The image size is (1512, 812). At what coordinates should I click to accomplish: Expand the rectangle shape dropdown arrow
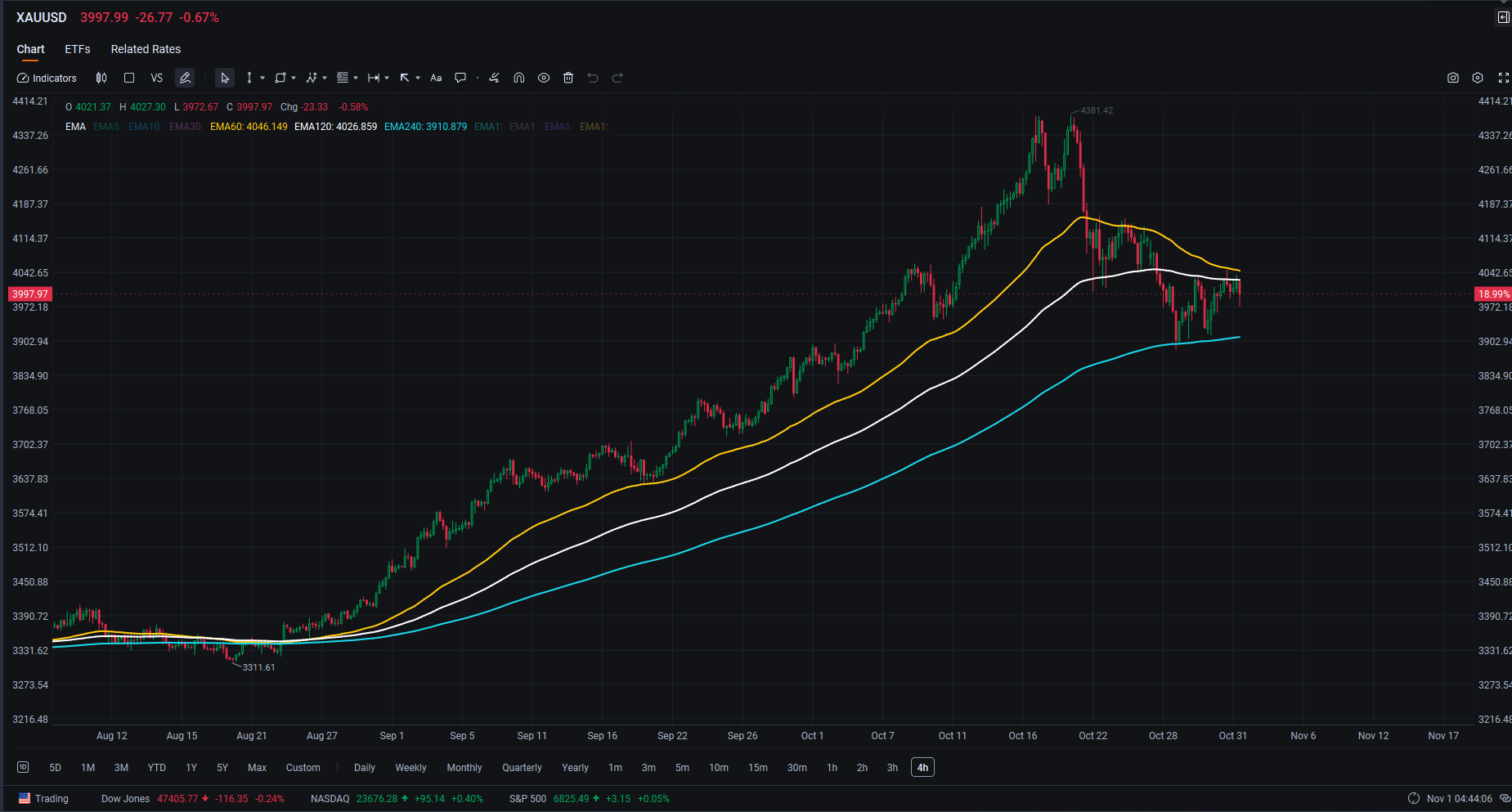click(294, 79)
